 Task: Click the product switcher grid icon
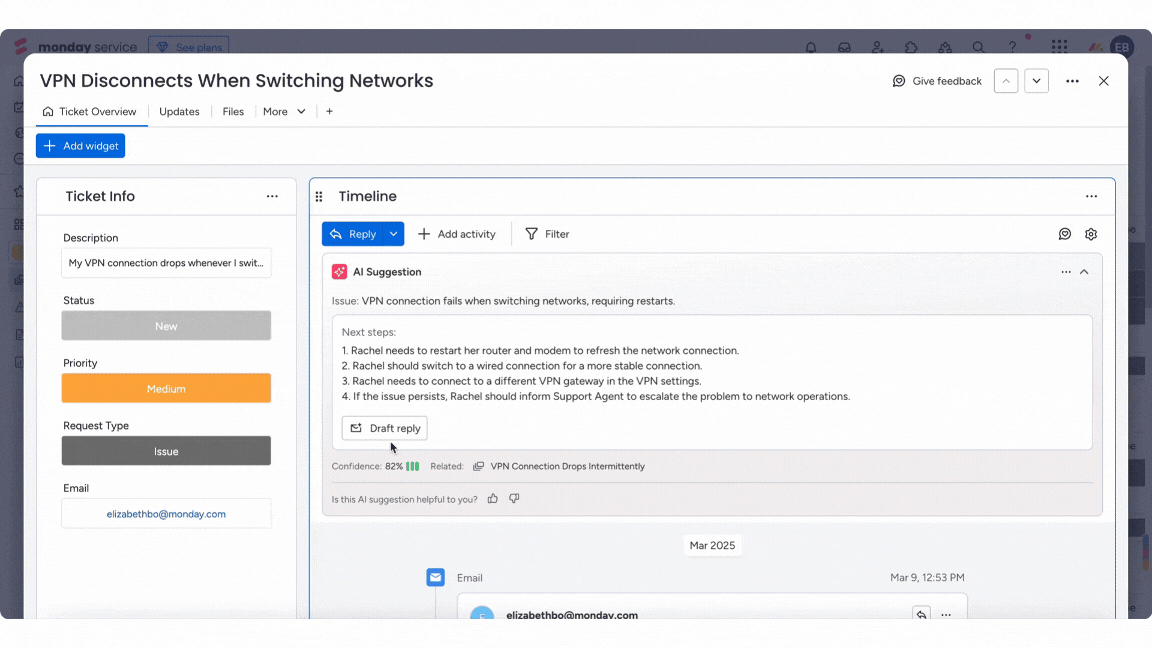pos(1058,47)
